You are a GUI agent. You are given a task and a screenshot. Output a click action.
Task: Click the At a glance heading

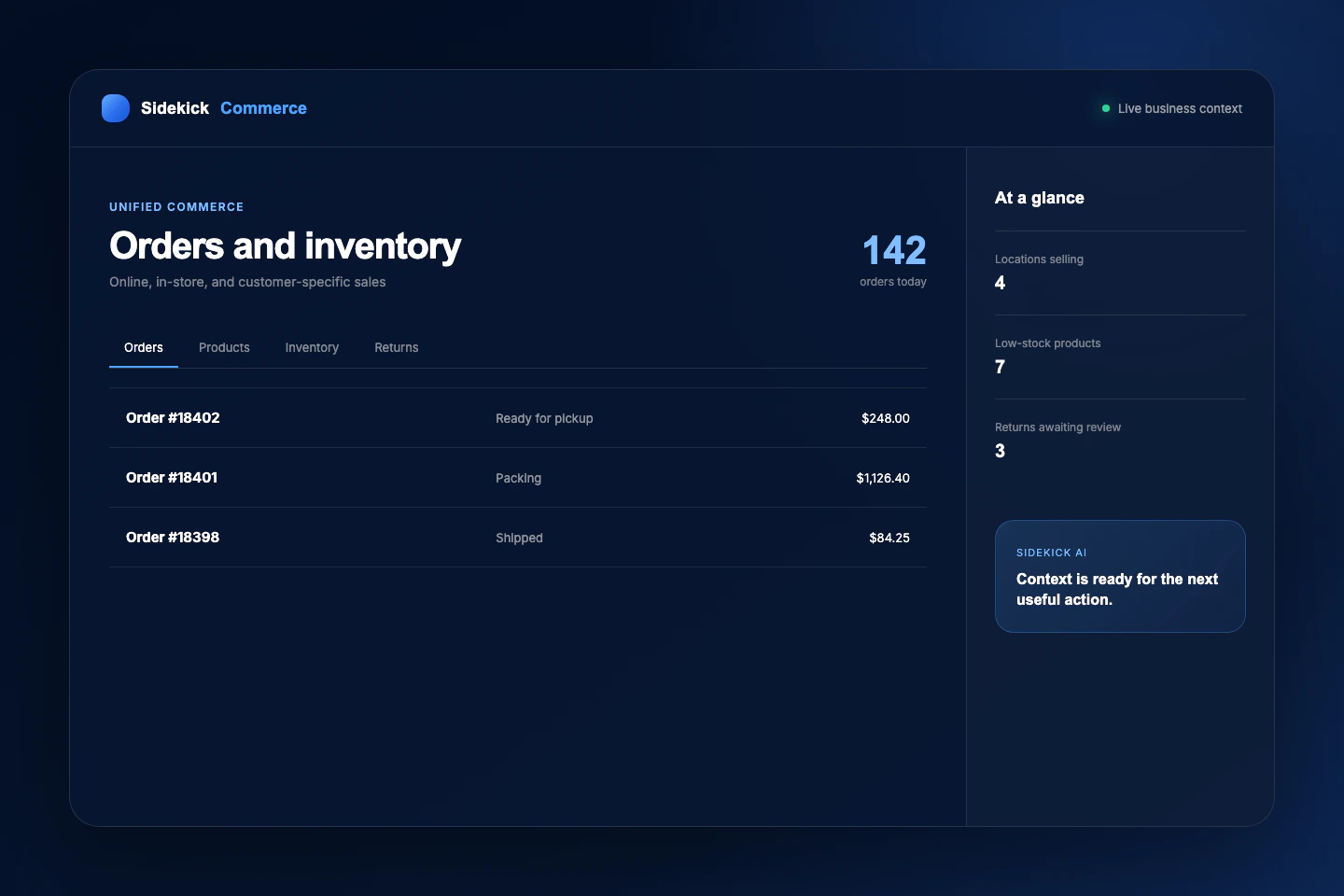1039,198
